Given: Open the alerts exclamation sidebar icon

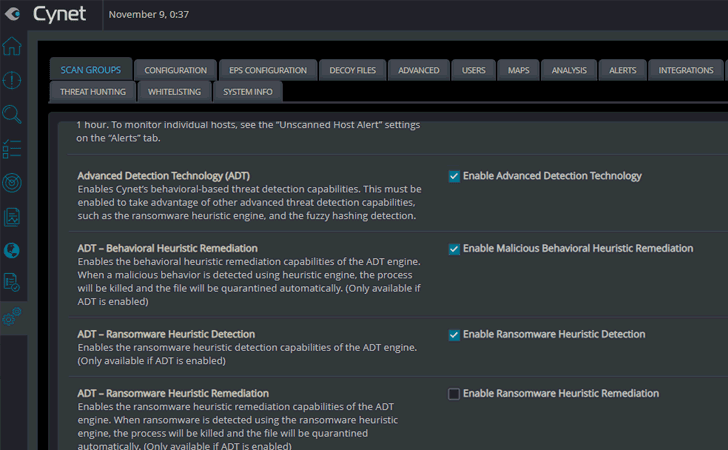Looking at the screenshot, I should 12,80.
